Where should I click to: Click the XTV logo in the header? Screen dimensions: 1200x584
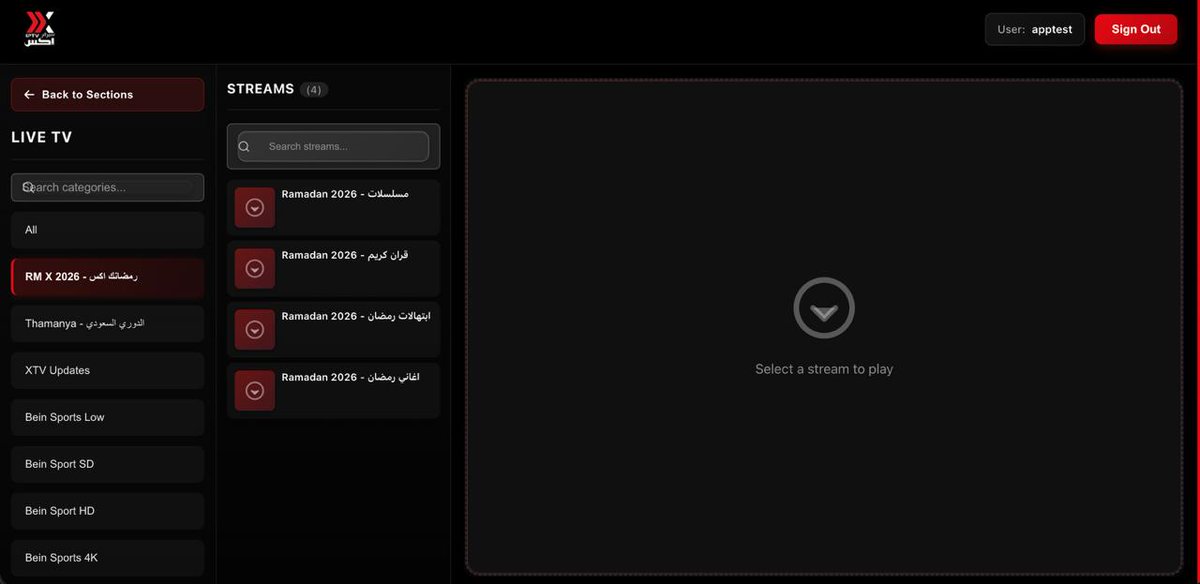point(40,29)
